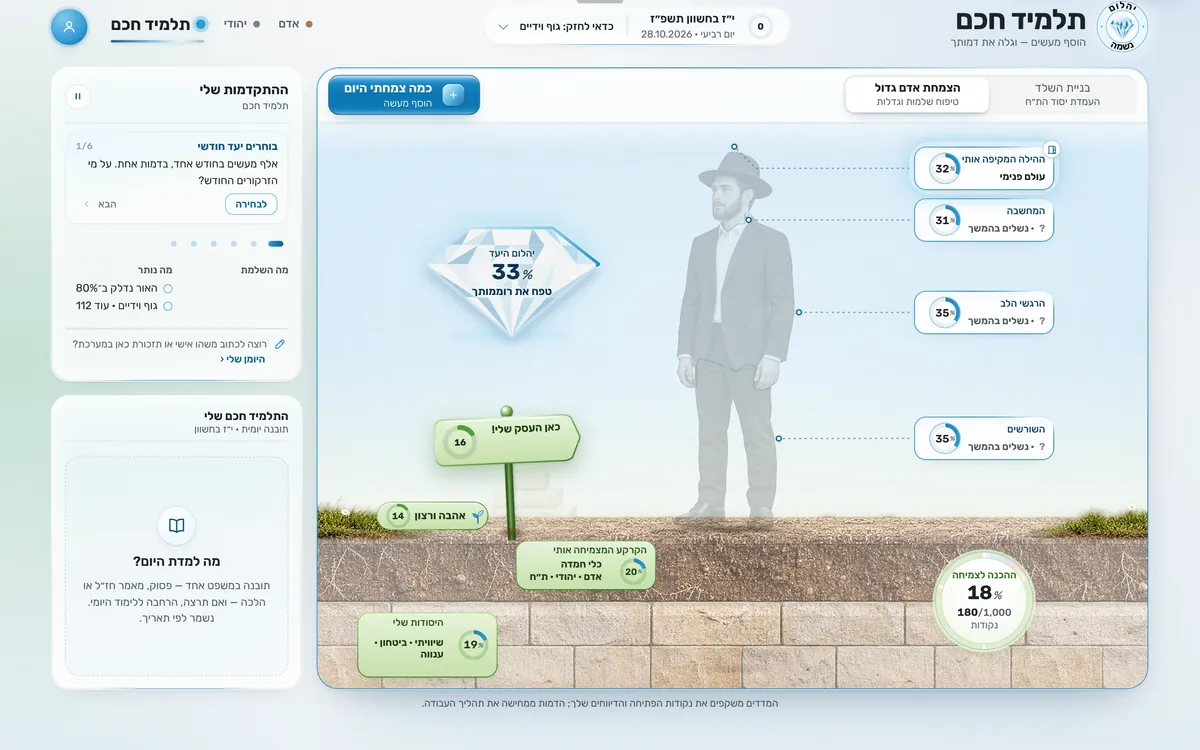
Task: Click the 19% ring on היסודות שלי
Action: [x=473, y=645]
